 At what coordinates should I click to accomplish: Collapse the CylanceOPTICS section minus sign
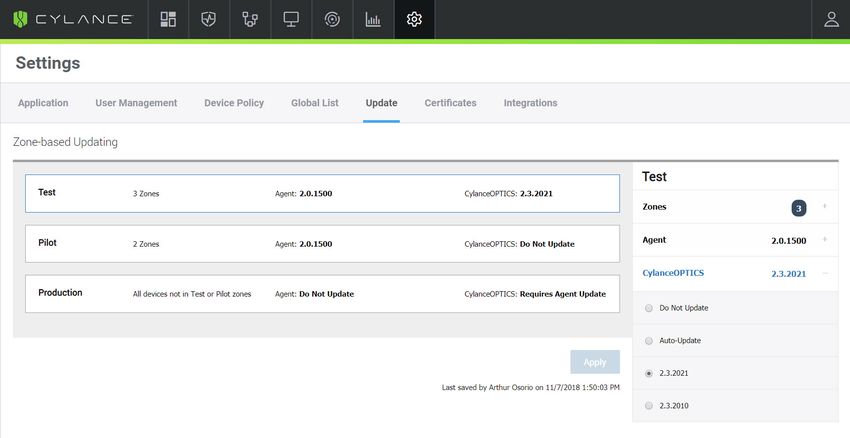825,273
